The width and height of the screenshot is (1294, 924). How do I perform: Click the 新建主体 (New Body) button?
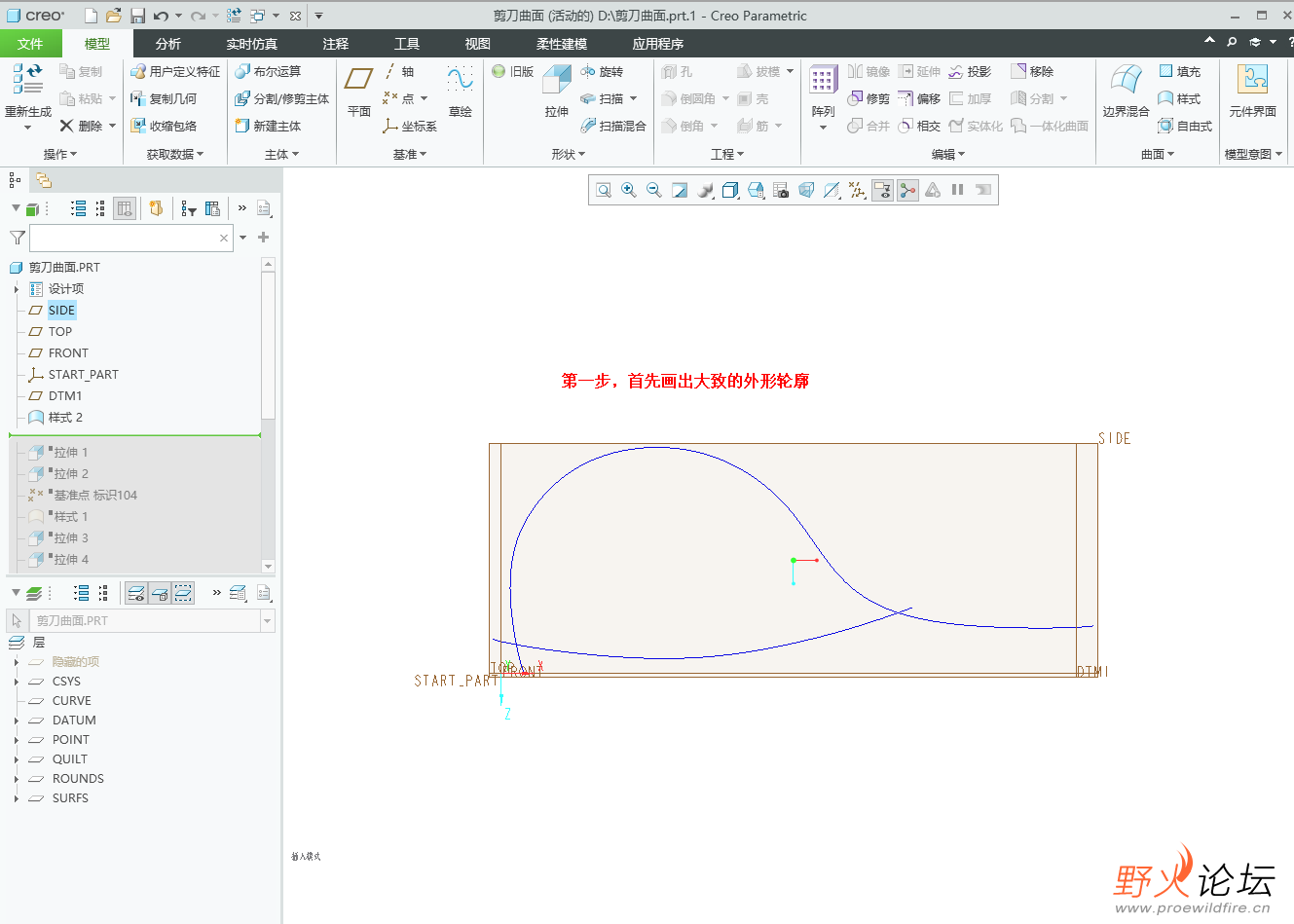(x=268, y=127)
